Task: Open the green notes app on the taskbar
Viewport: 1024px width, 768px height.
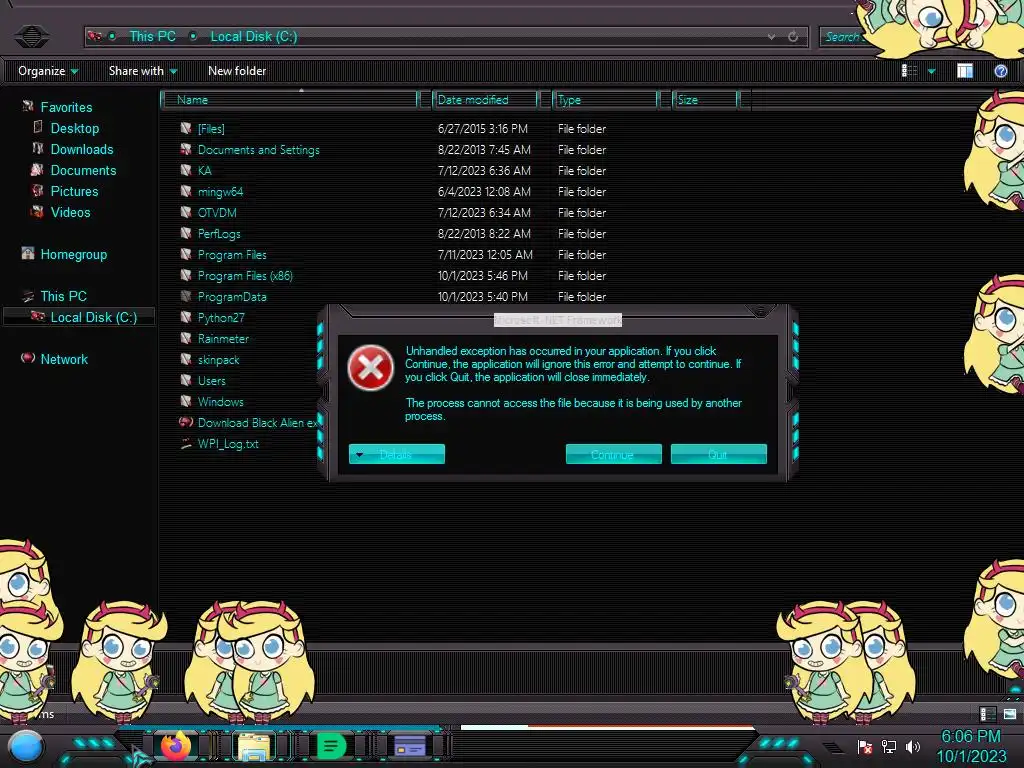Action: point(331,746)
